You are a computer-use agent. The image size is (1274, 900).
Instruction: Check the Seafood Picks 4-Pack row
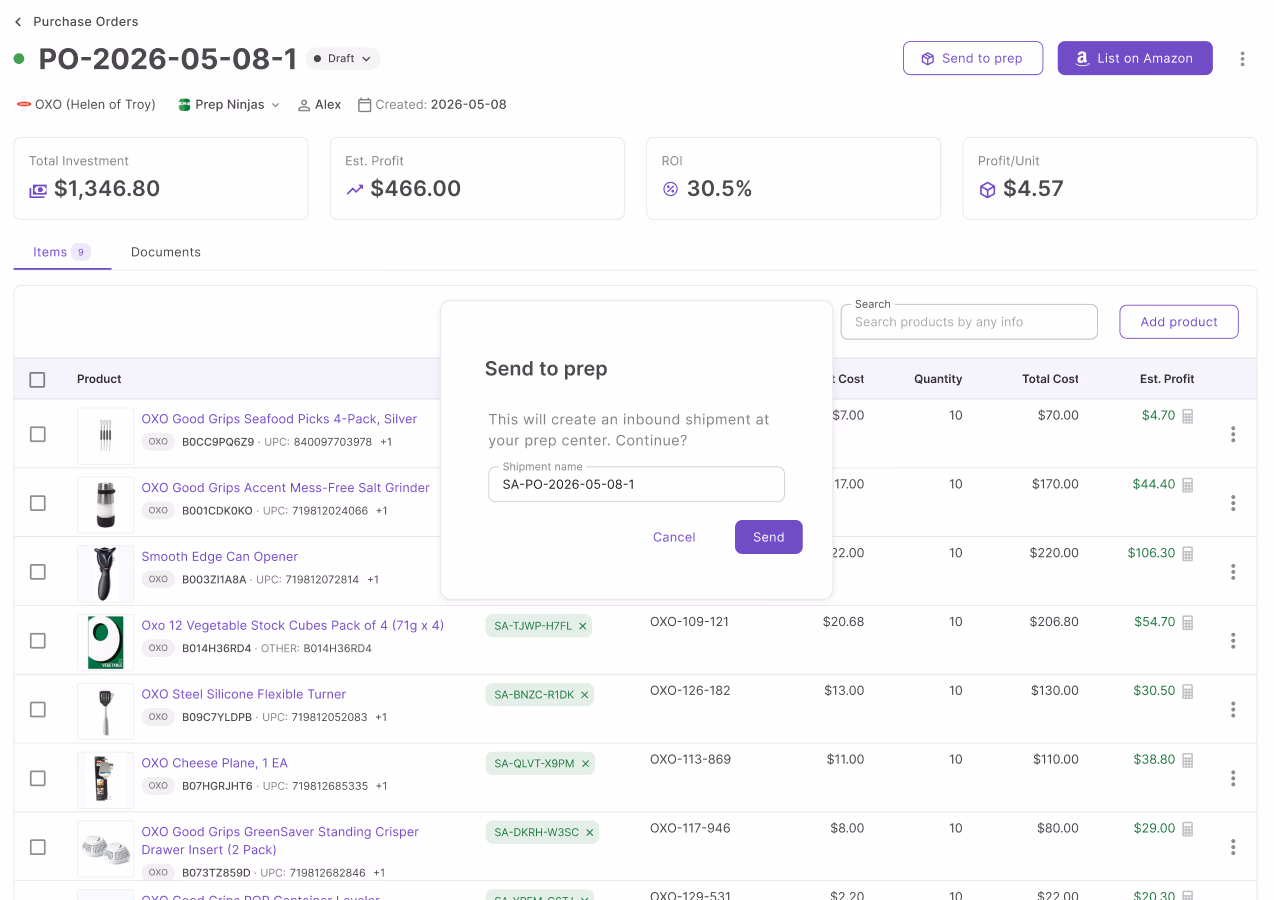coord(37,435)
